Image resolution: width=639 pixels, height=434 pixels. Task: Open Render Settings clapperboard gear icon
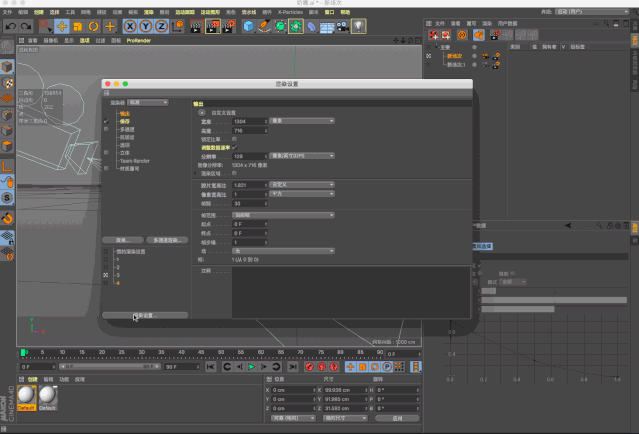(229, 27)
